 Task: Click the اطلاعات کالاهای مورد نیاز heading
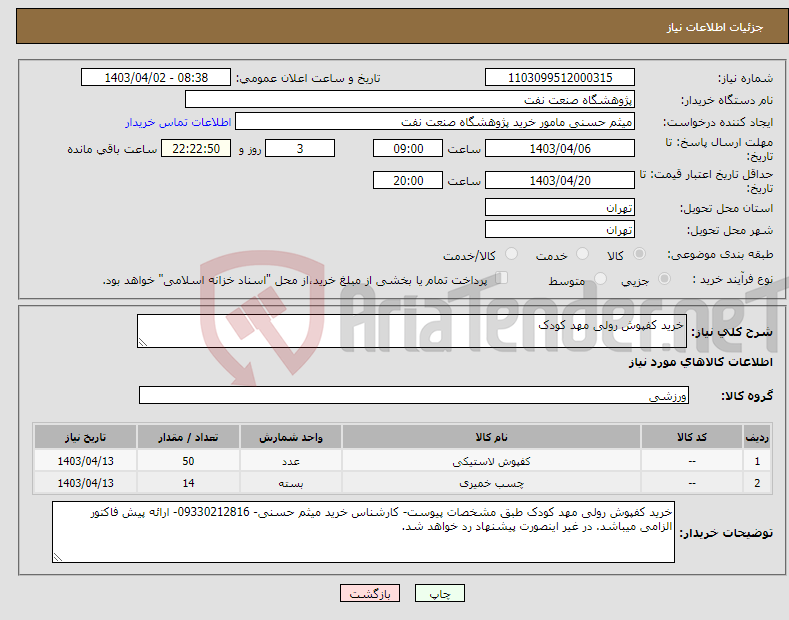pos(700,362)
